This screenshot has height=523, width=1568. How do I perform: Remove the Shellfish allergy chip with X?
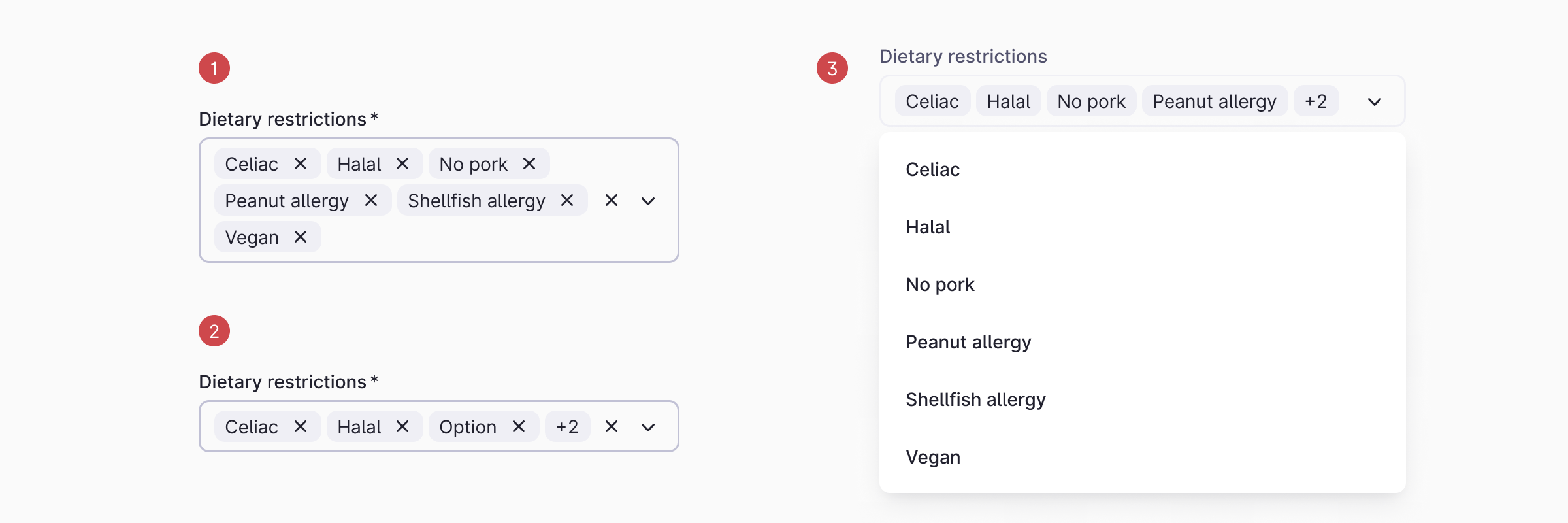[567, 200]
